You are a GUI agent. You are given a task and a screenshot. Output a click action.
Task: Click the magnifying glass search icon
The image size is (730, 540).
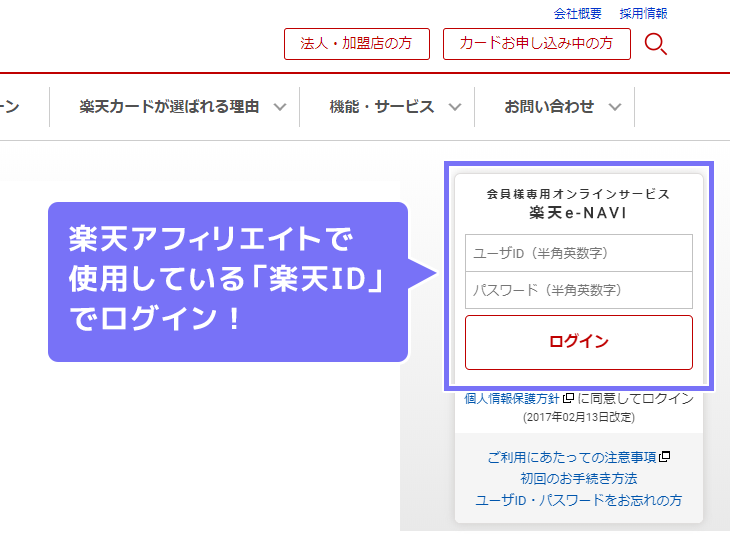pyautogui.click(x=656, y=44)
